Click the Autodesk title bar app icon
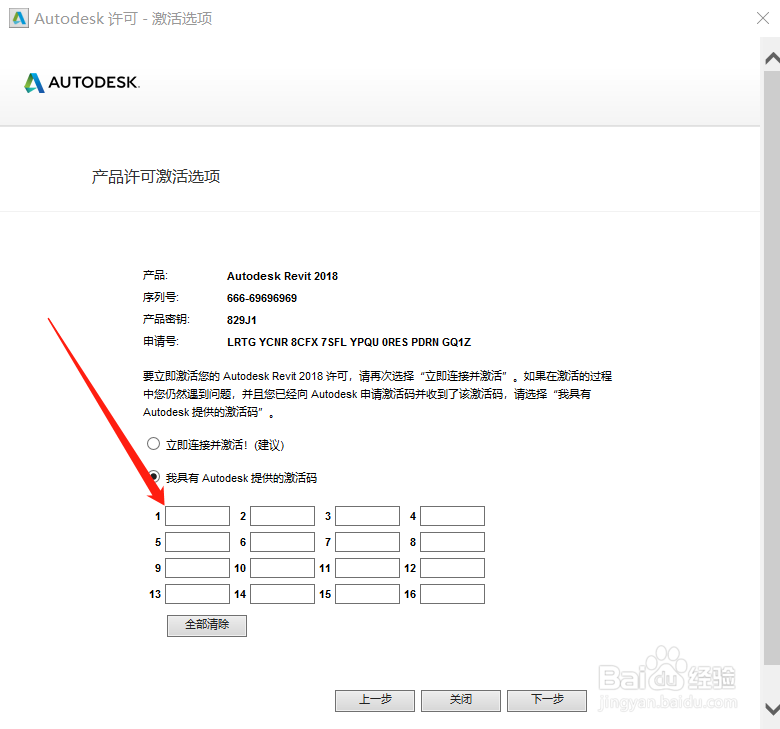Viewport: 780px width, 729px height. pos(19,18)
